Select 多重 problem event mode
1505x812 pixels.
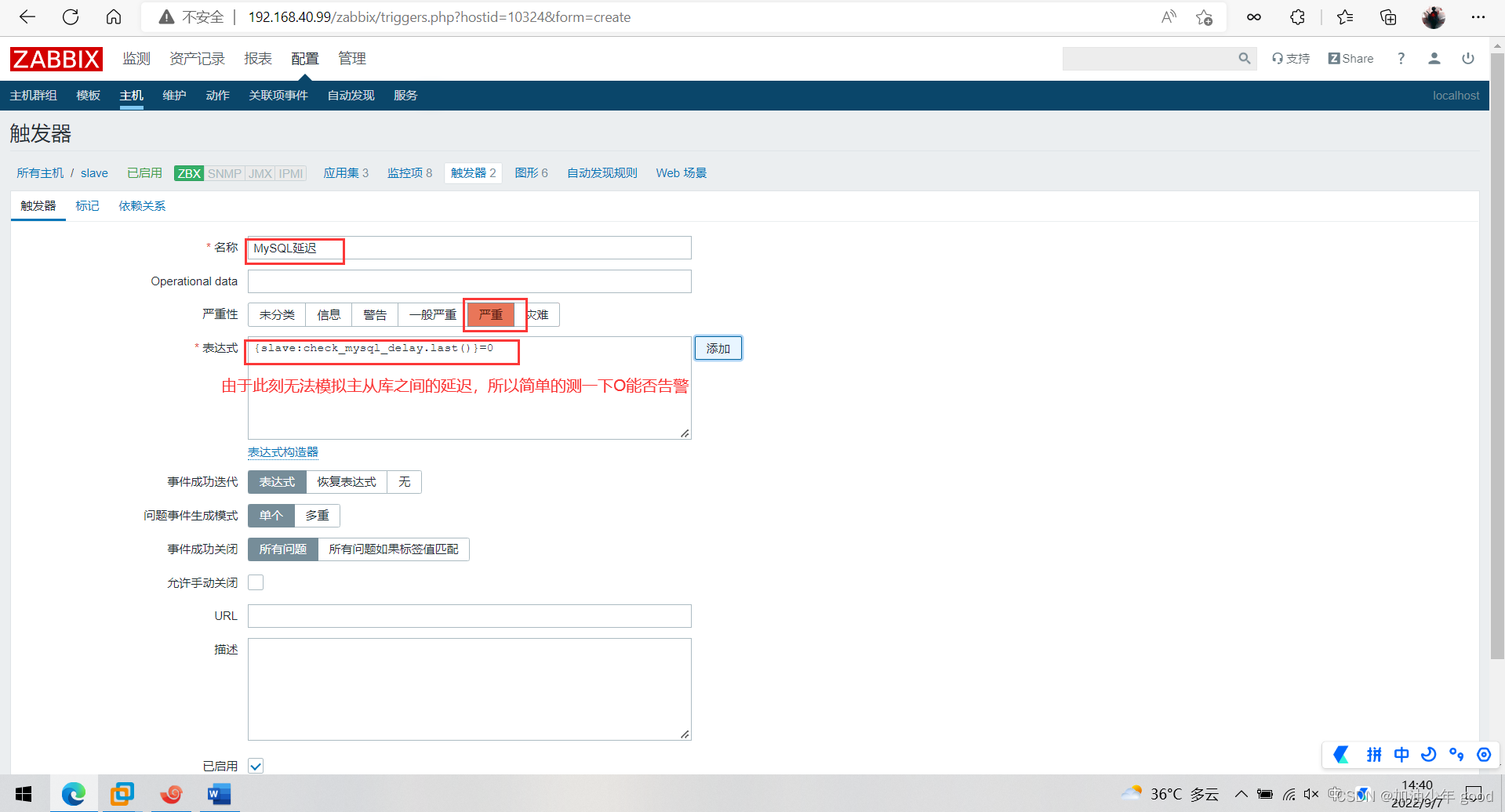(x=317, y=516)
